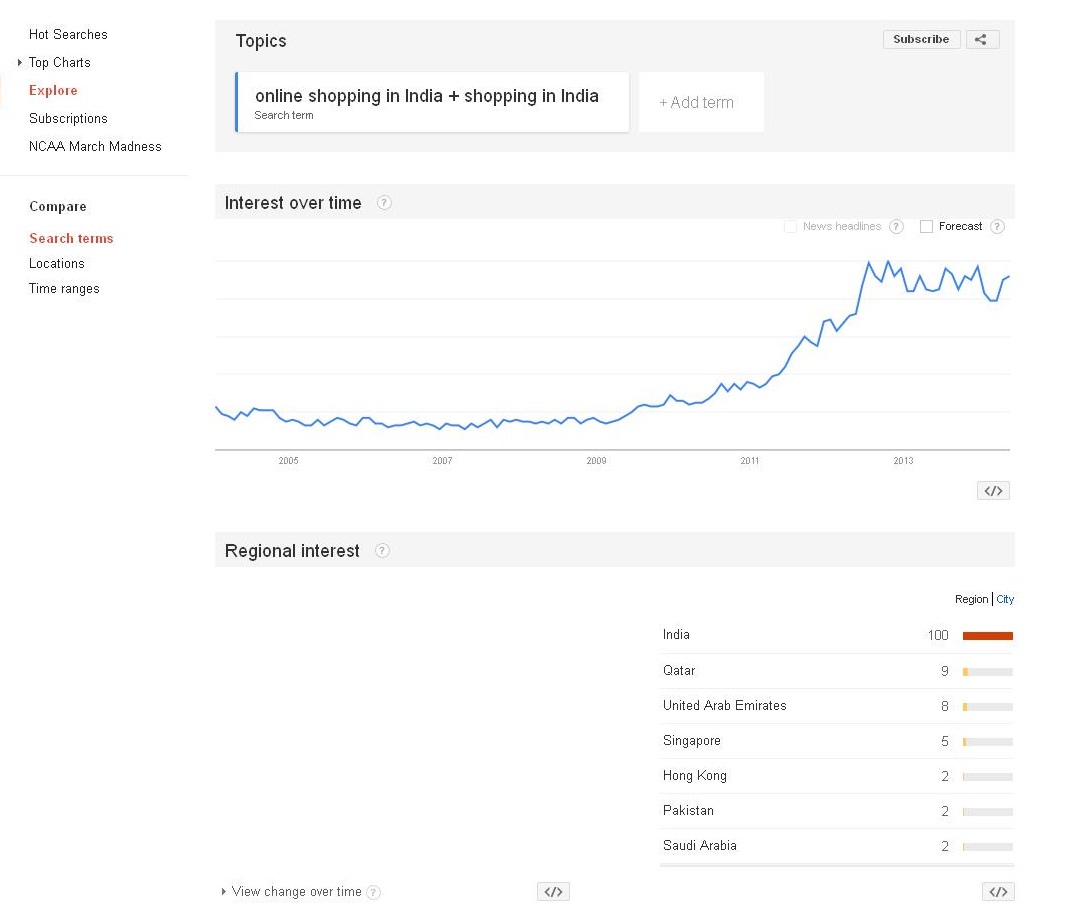Click embed code icon below the regional list
1073x919 pixels.
(997, 892)
